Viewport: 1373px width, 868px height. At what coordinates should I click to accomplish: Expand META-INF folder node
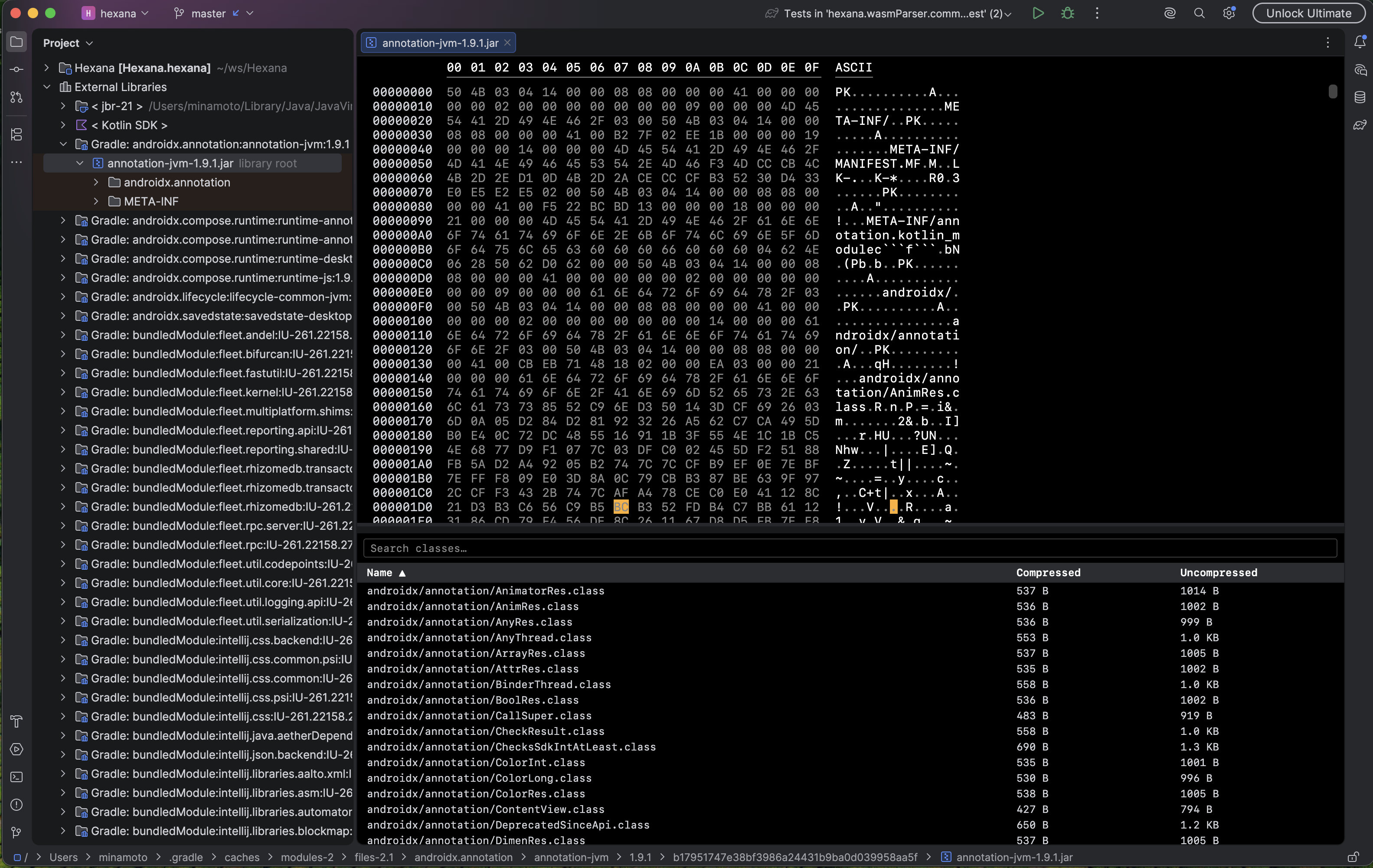click(x=96, y=201)
